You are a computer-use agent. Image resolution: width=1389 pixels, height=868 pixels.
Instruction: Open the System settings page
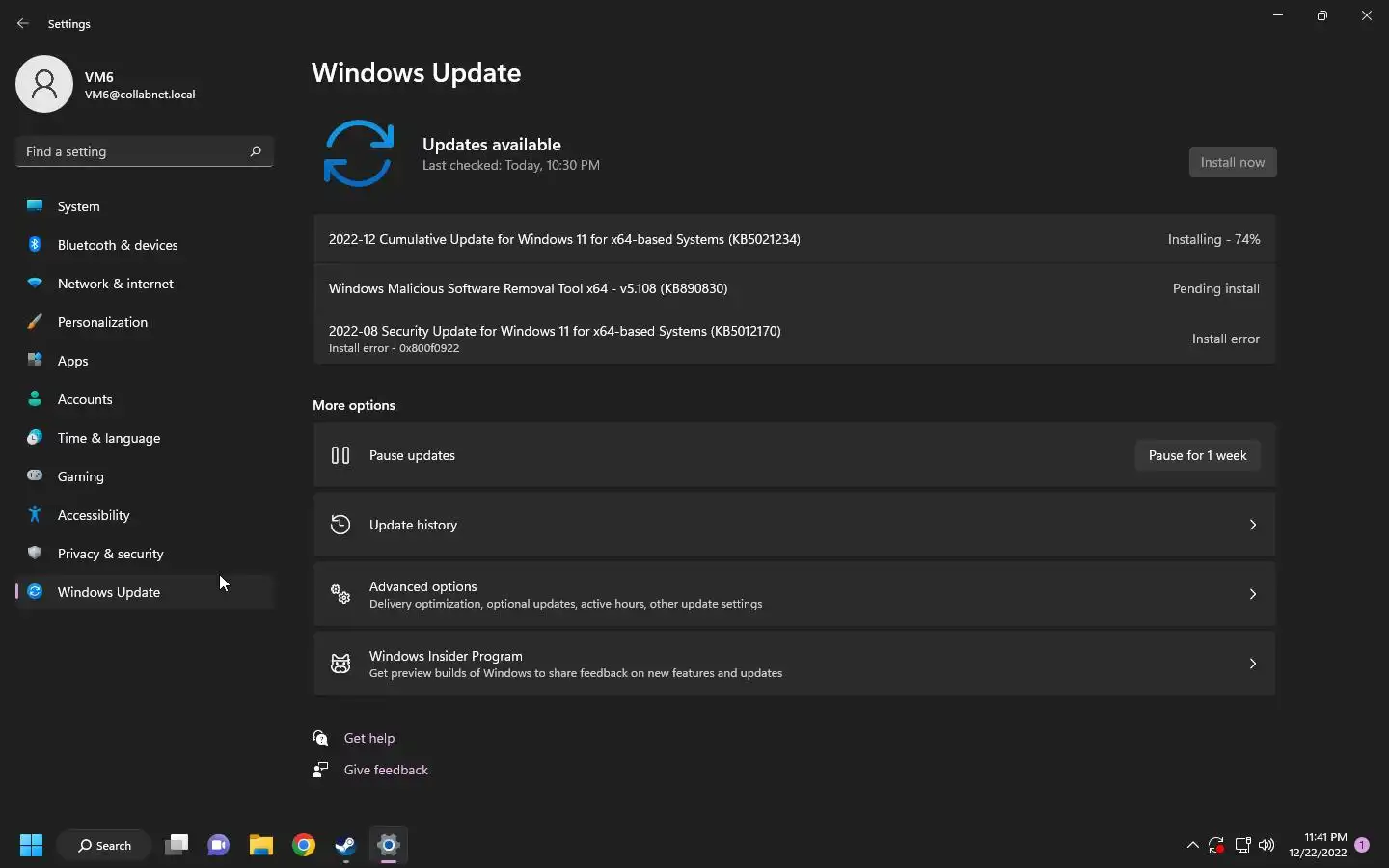[x=145, y=206]
